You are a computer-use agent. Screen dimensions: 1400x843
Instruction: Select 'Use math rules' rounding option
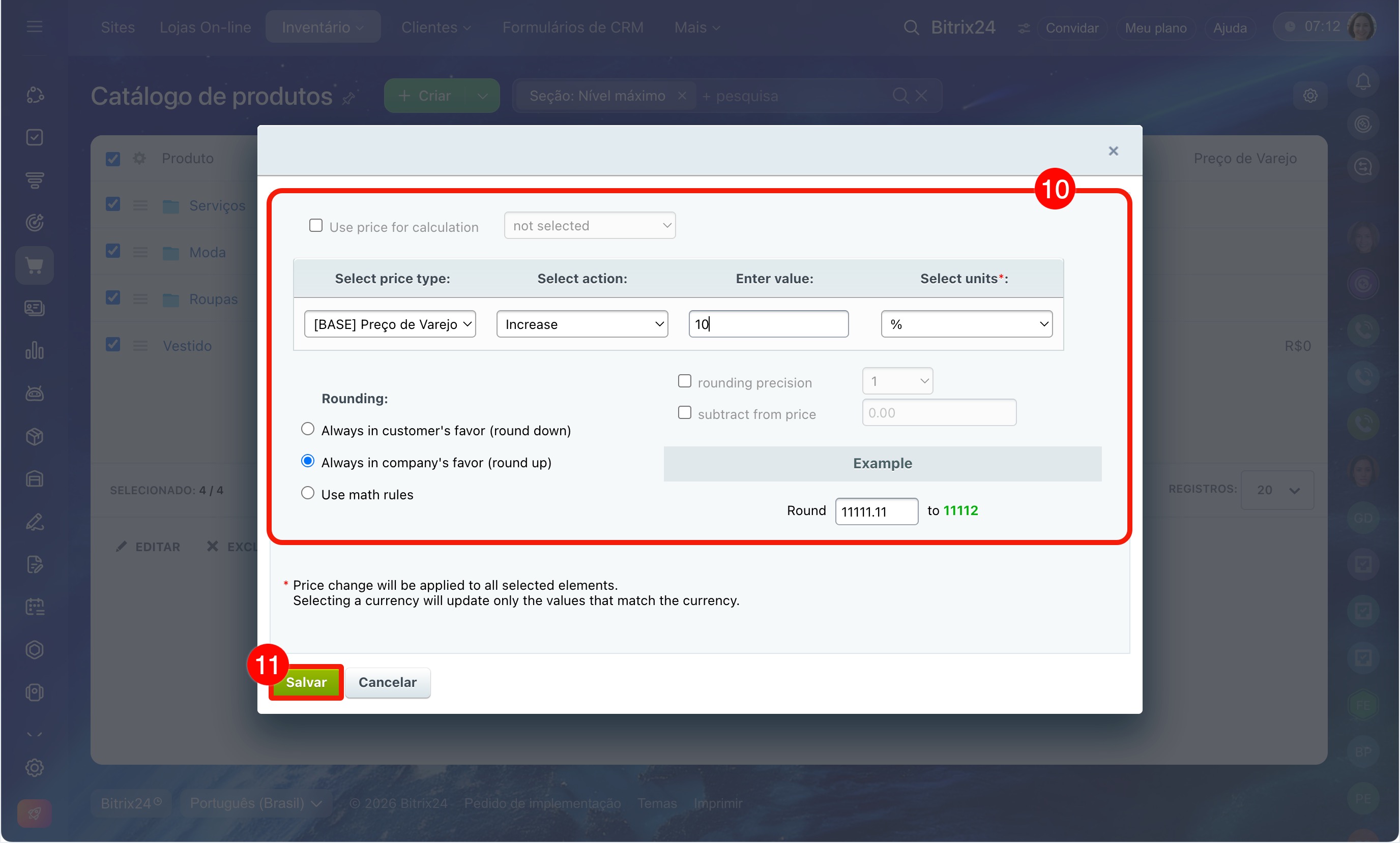(307, 493)
